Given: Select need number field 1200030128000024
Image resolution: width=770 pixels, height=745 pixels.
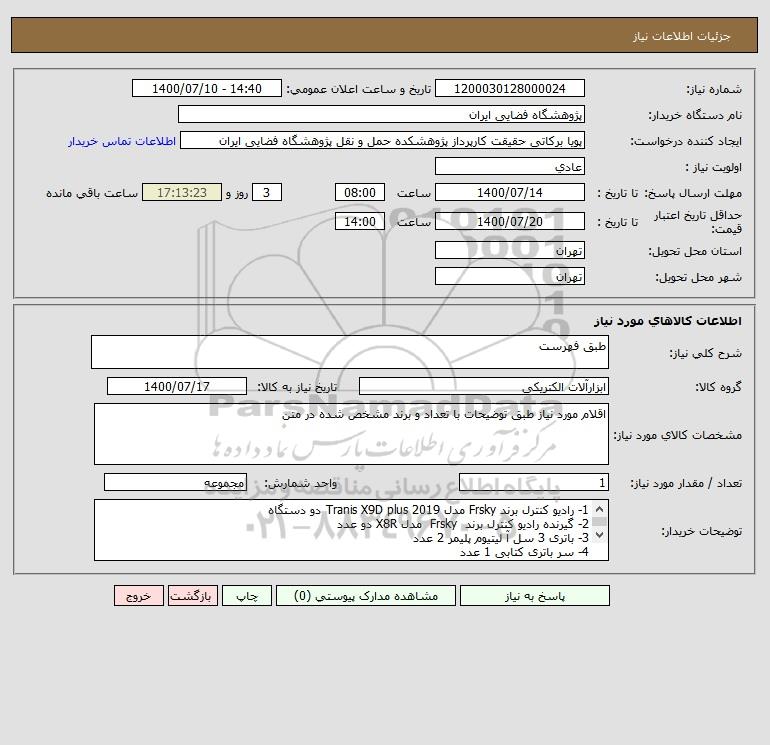Looking at the screenshot, I should click(x=510, y=88).
